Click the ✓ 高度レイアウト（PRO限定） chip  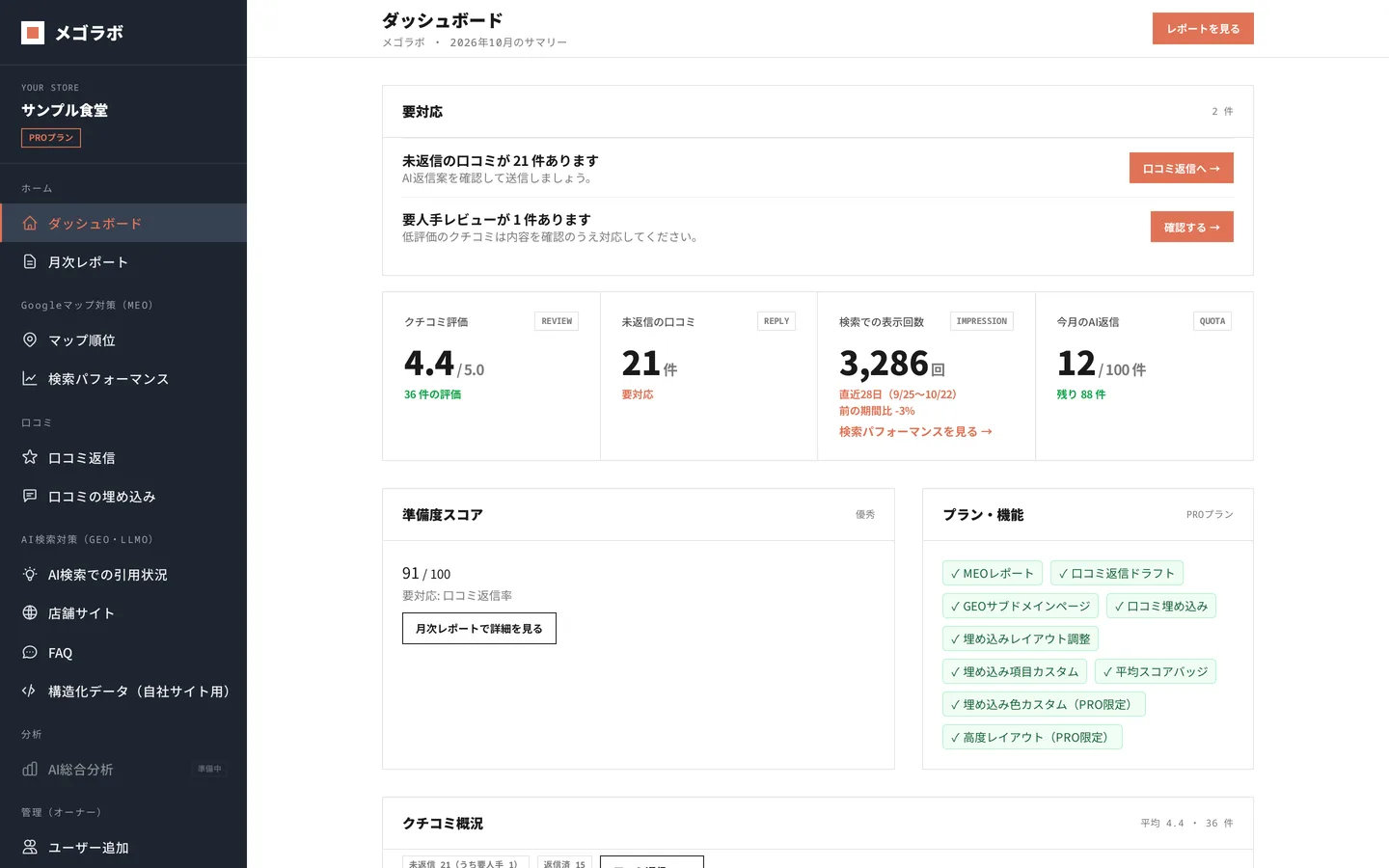click(x=1032, y=737)
